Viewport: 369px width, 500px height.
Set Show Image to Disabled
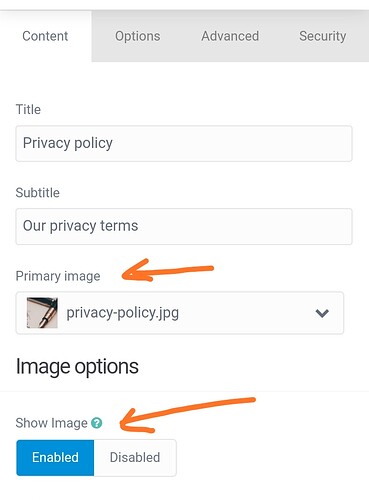135,457
